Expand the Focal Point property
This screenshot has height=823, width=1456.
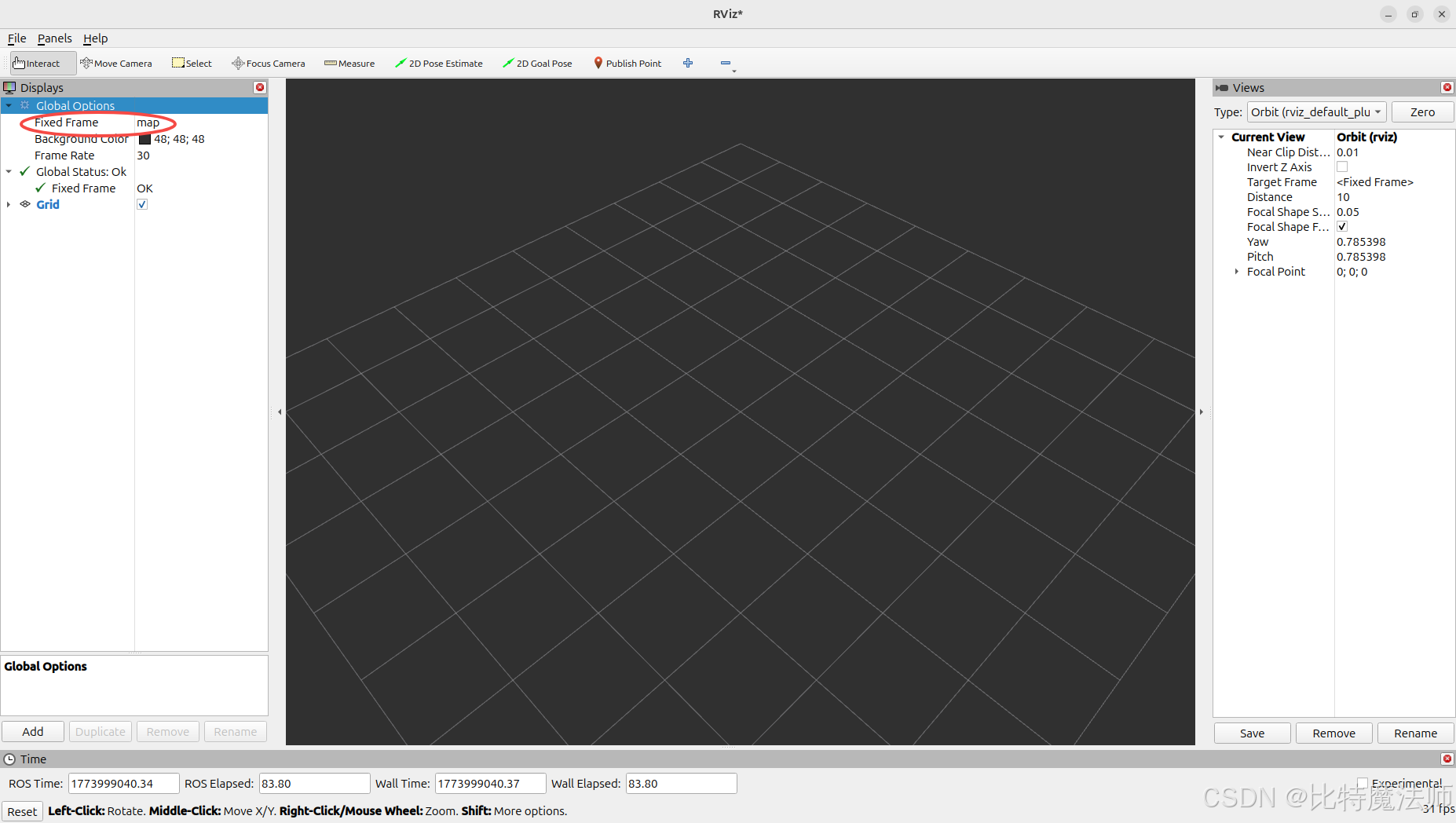[1237, 272]
